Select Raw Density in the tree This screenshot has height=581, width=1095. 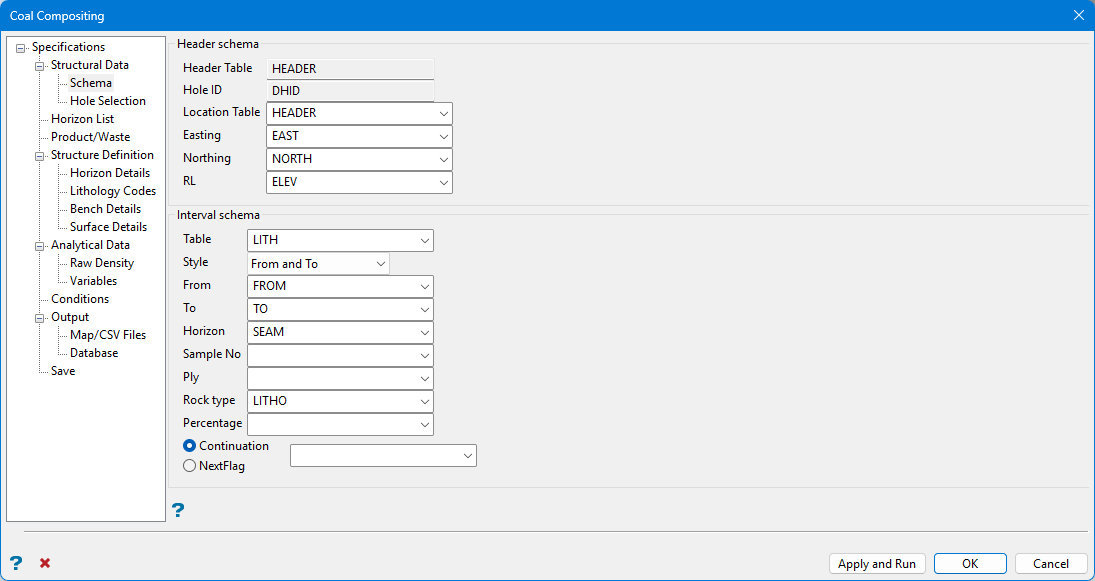tap(102, 263)
